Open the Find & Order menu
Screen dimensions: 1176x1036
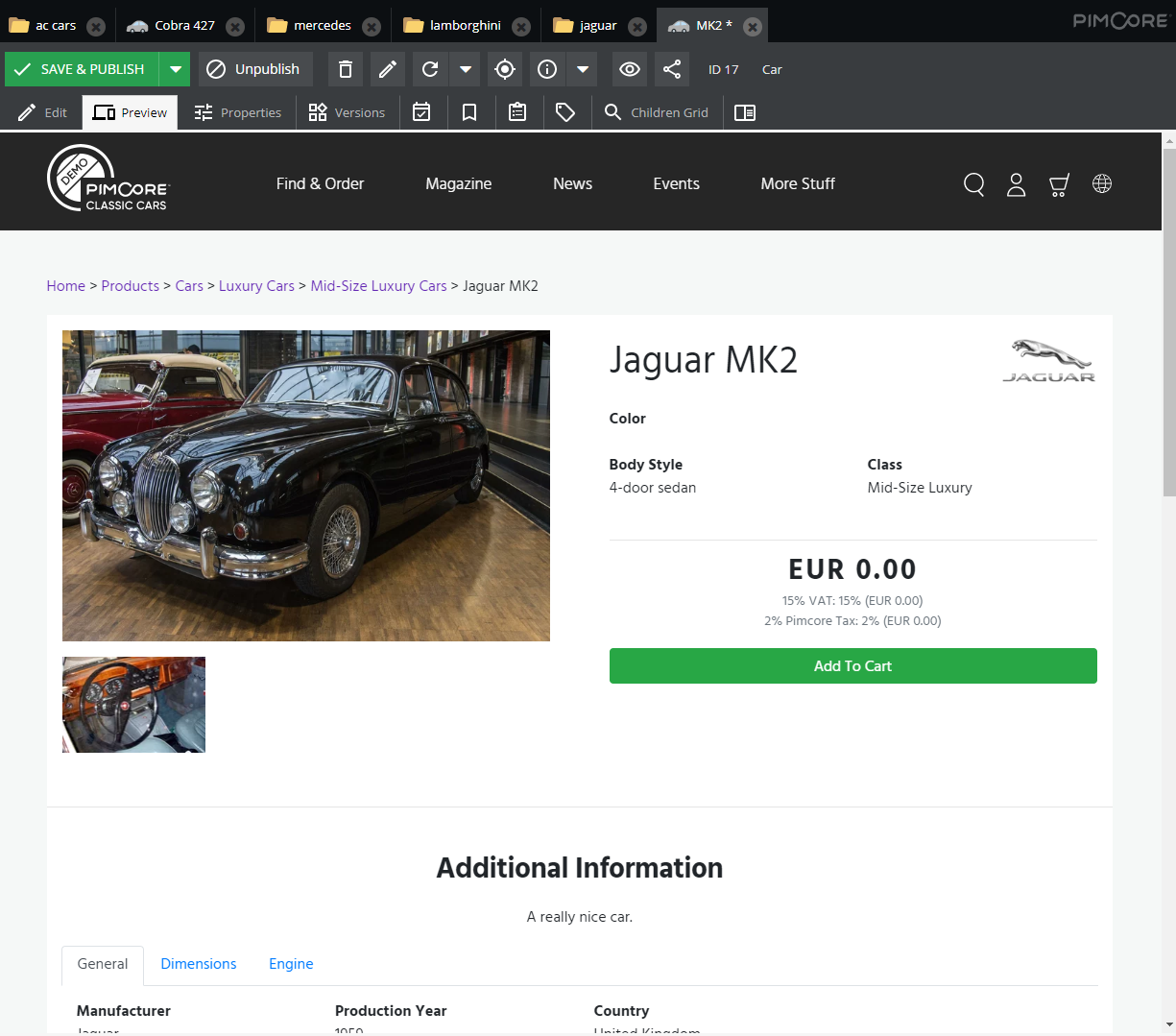coord(320,183)
